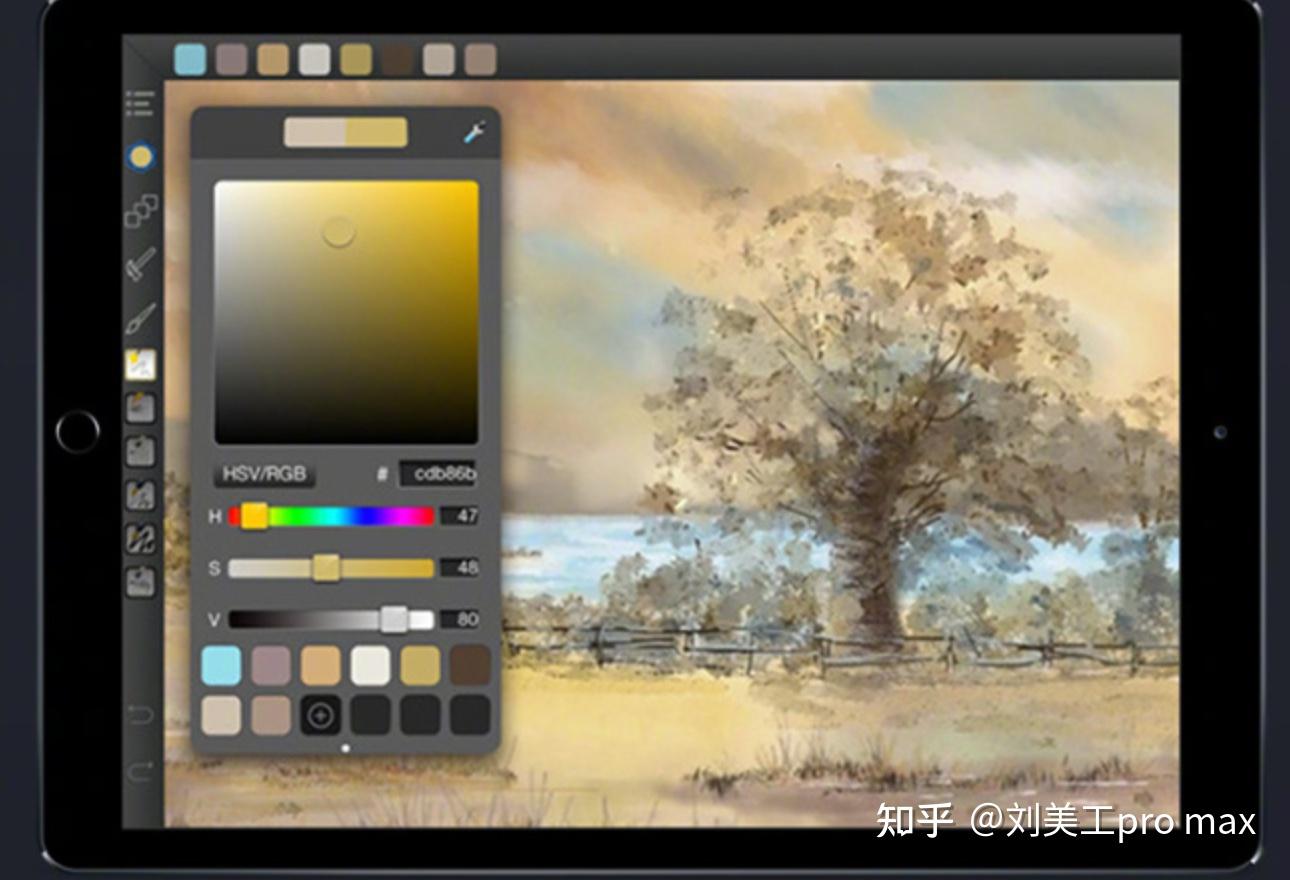Click the hex field showing cdb86b

tap(440, 473)
